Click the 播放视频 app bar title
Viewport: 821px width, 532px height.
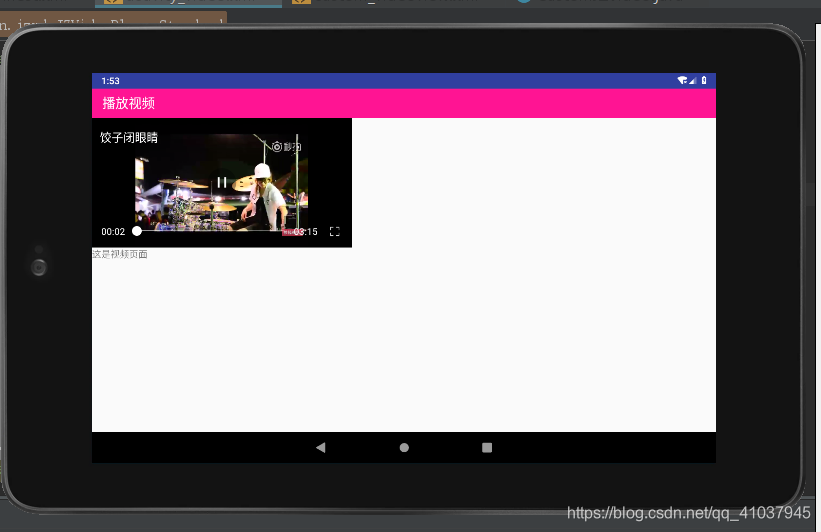click(128, 103)
